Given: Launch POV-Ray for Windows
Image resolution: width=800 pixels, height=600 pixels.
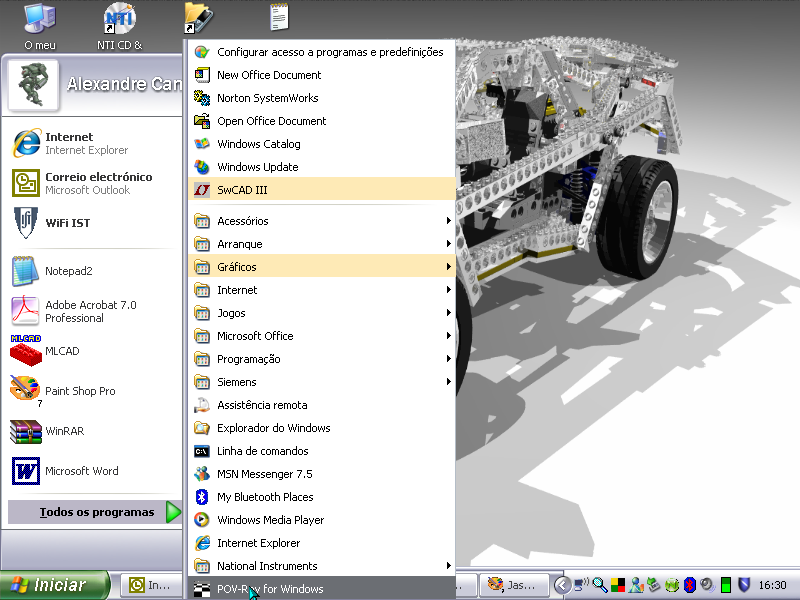Looking at the screenshot, I should (321, 589).
